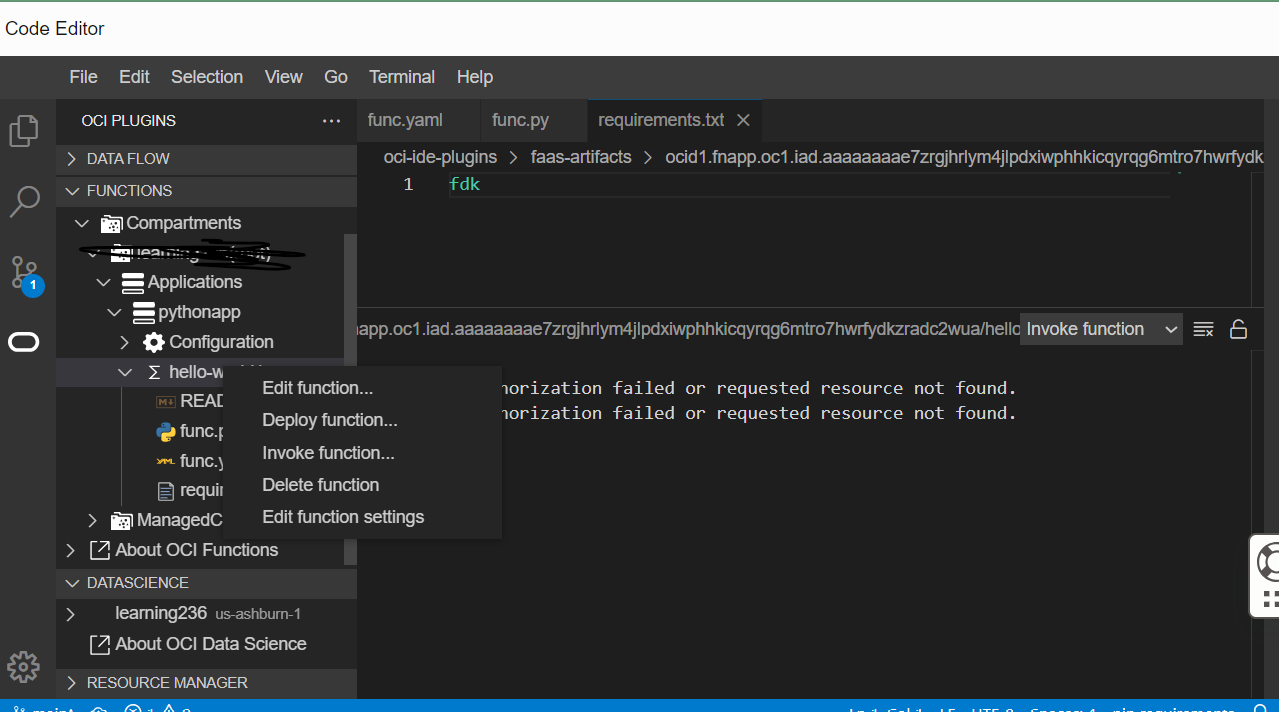Open the About OCI Data Science link
1279x712 pixels.
[211, 644]
